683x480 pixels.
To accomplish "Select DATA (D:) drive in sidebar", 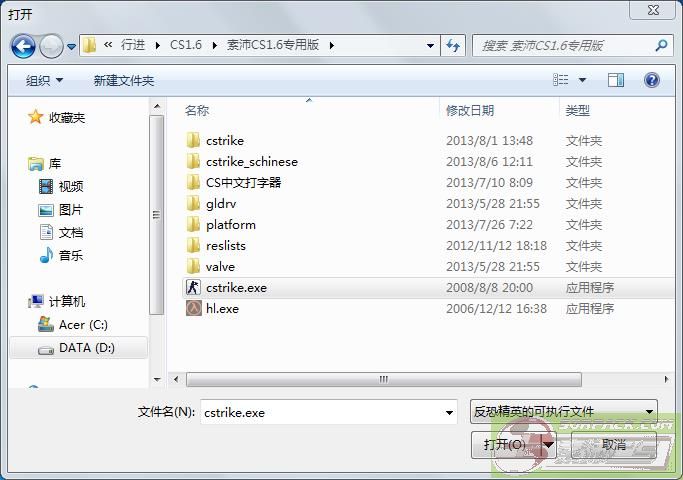I will coord(88,348).
